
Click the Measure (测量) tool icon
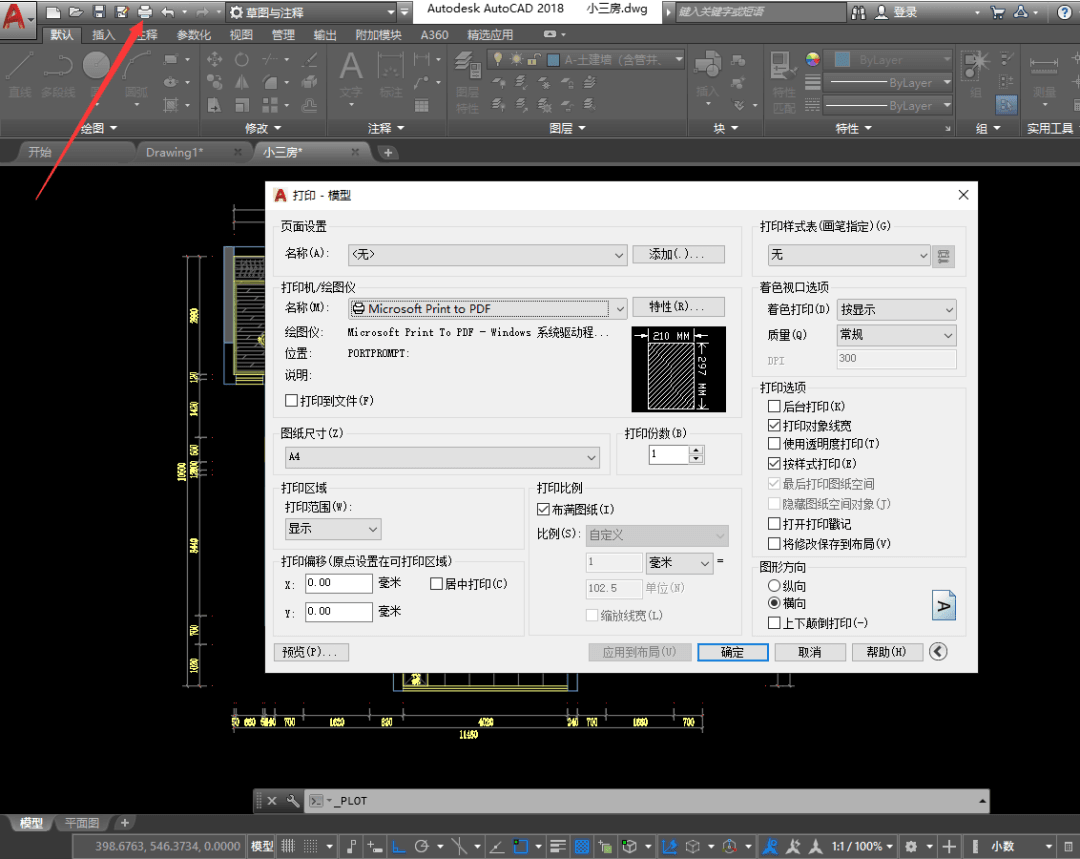(x=1044, y=74)
